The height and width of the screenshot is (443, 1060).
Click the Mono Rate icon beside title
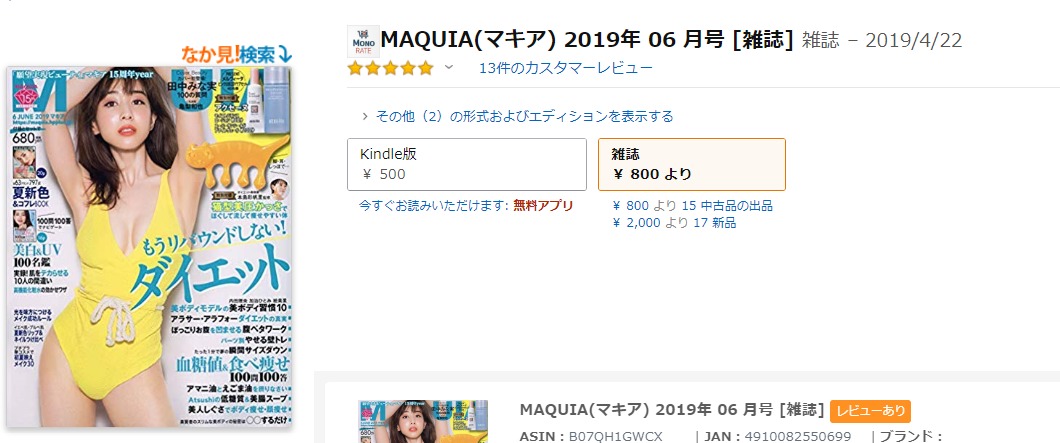[362, 41]
